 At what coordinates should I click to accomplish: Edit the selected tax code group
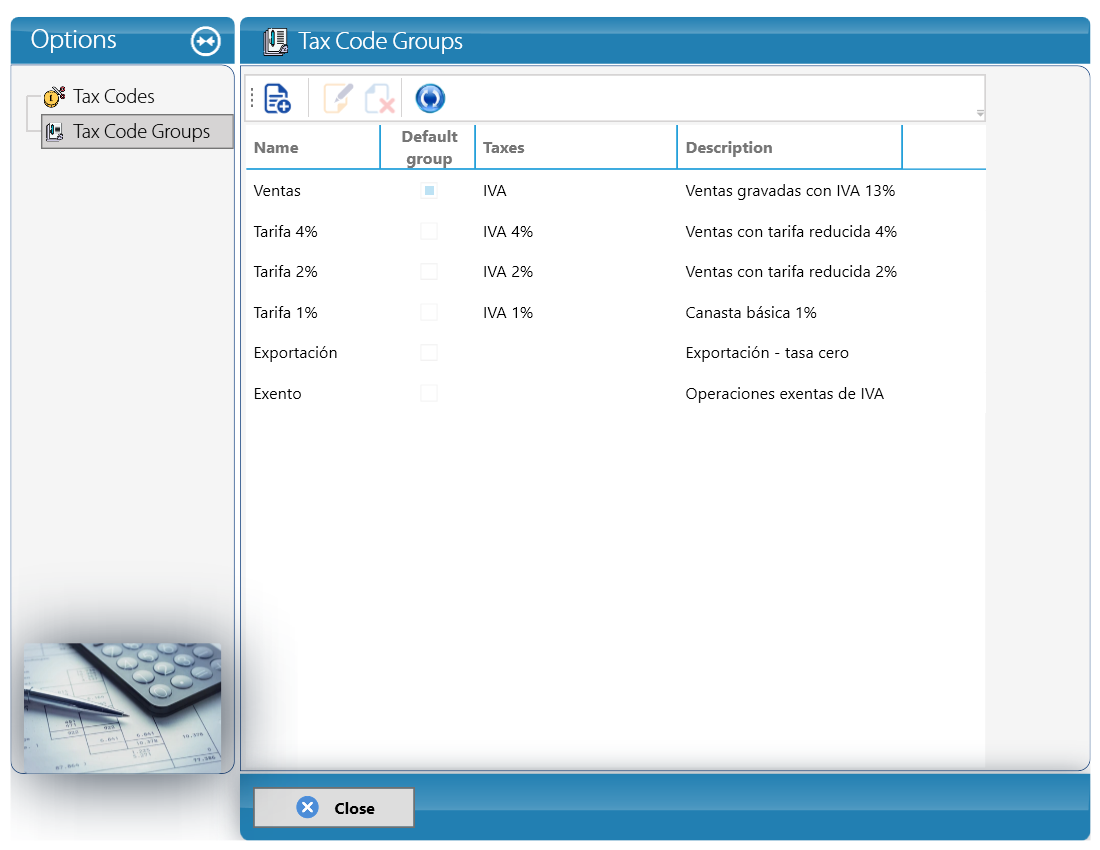pyautogui.click(x=337, y=98)
